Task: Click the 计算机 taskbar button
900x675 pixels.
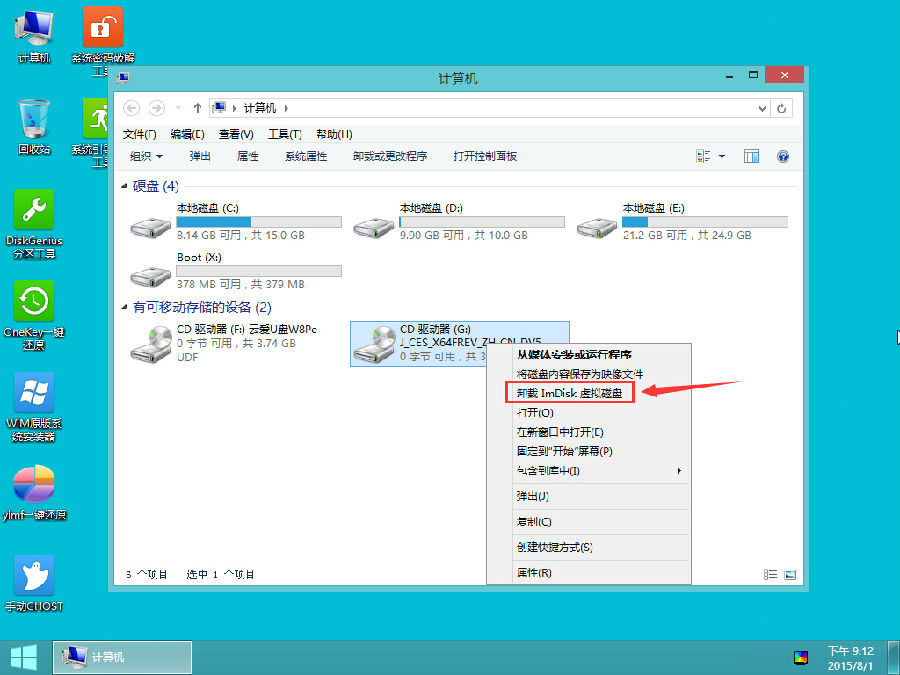Action: [x=120, y=657]
